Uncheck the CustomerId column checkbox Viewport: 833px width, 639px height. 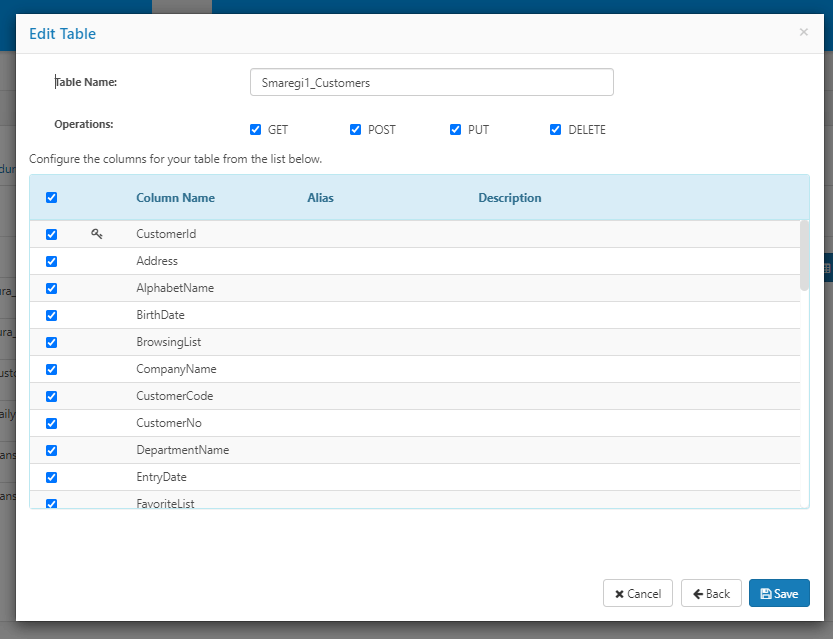click(52, 235)
